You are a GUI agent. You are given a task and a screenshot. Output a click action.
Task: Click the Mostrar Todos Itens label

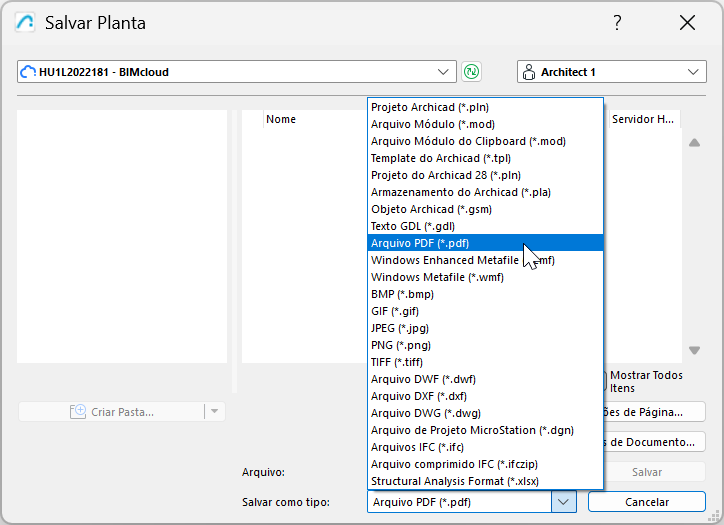pyautogui.click(x=646, y=381)
